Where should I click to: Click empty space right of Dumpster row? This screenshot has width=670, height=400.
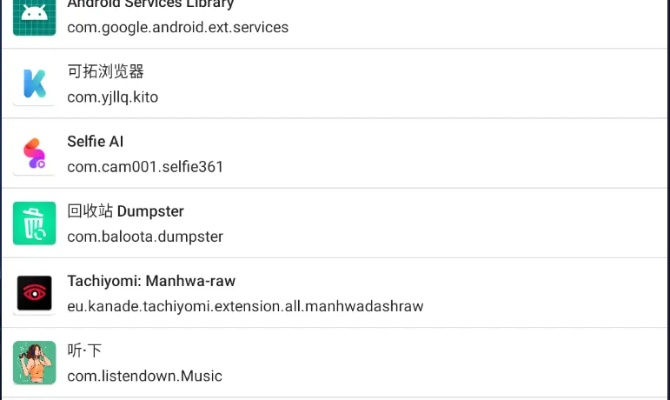coord(500,223)
